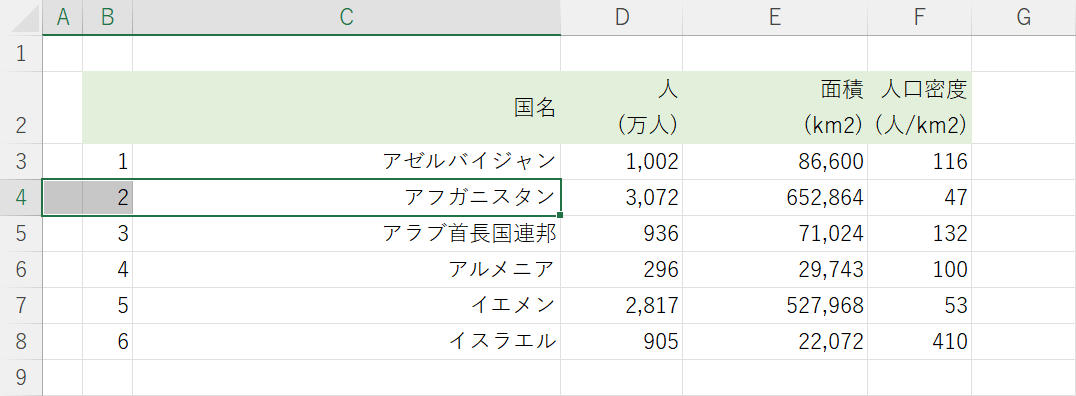Click density value 100
The height and width of the screenshot is (396, 1076).
pyautogui.click(x=920, y=269)
